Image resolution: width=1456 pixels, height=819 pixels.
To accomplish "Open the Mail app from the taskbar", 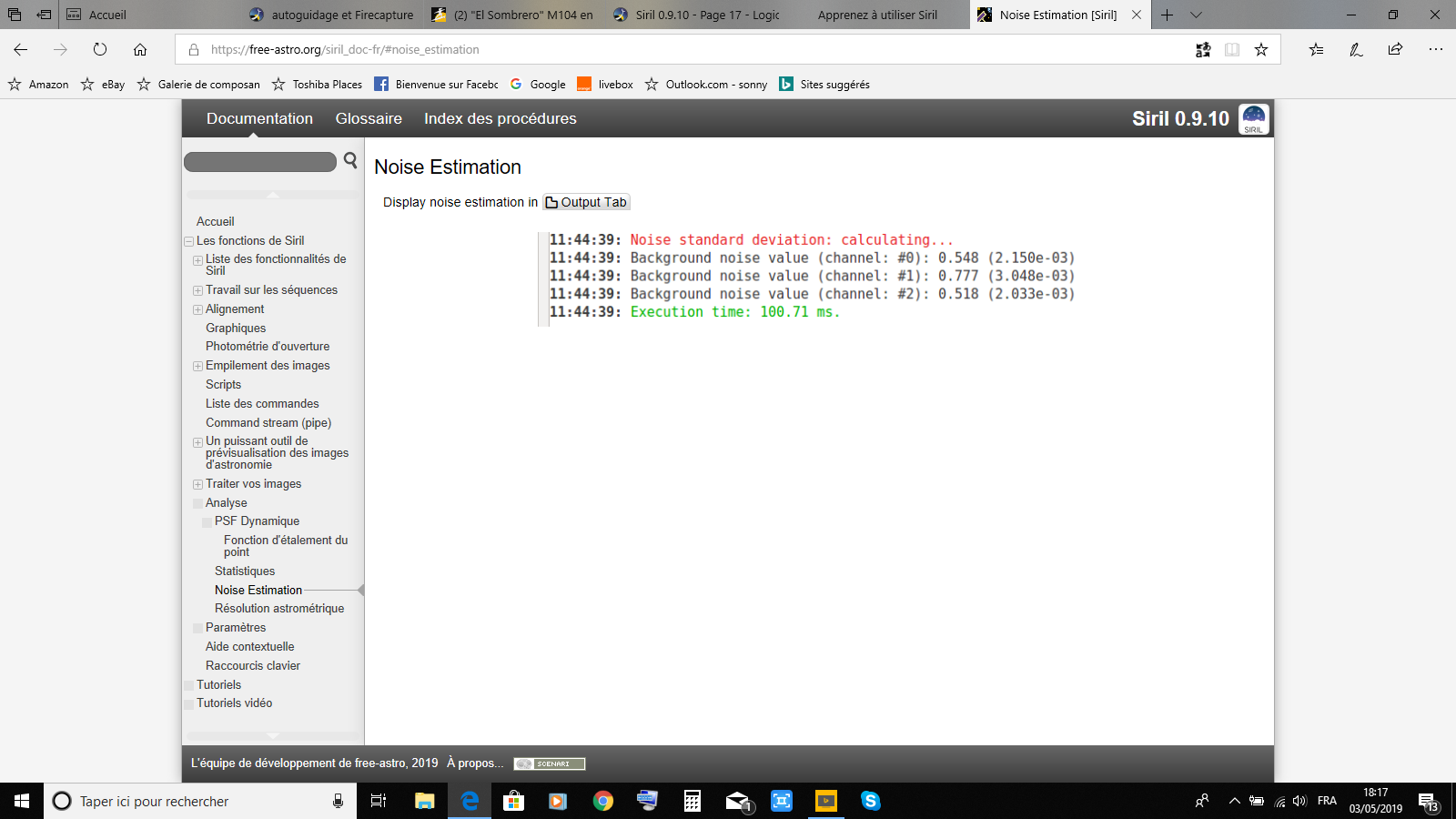I will click(737, 801).
